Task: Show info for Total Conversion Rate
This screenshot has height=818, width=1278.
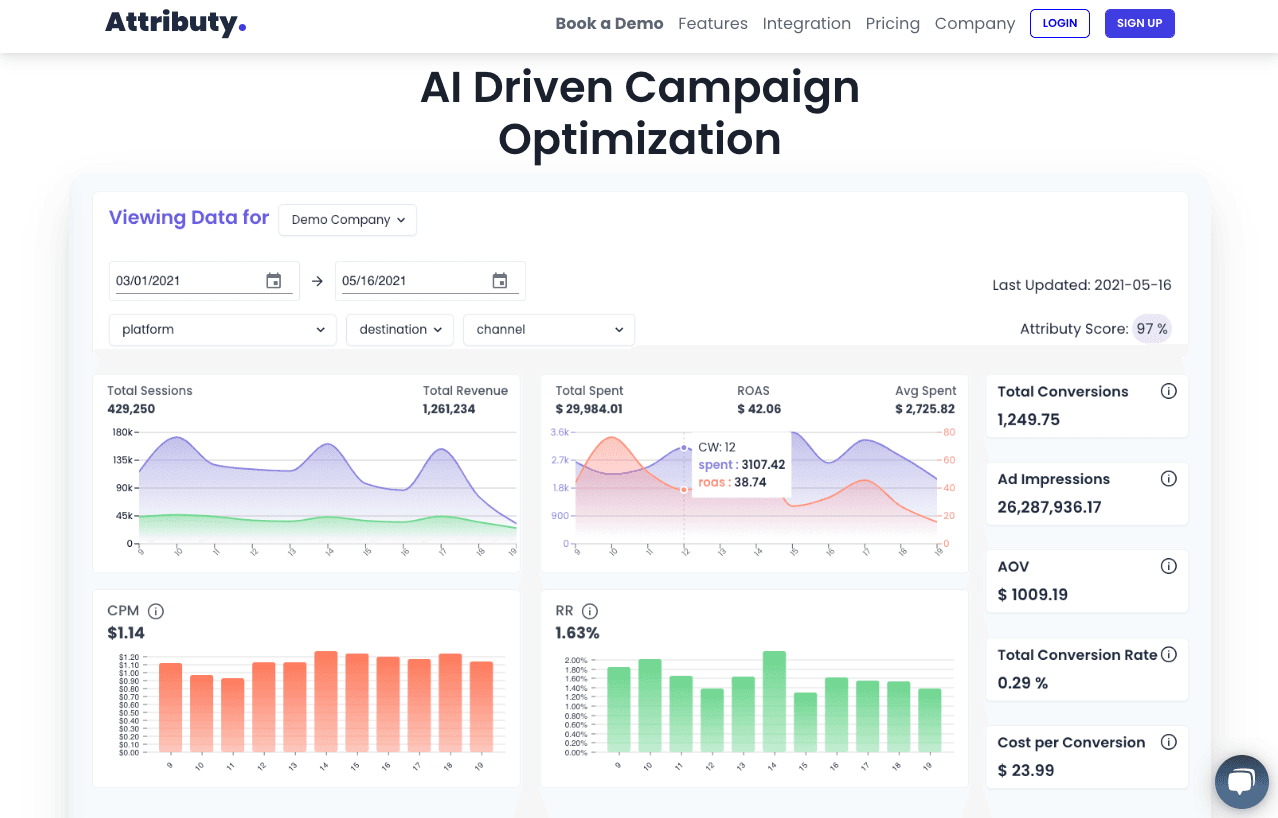Action: pyautogui.click(x=1168, y=654)
